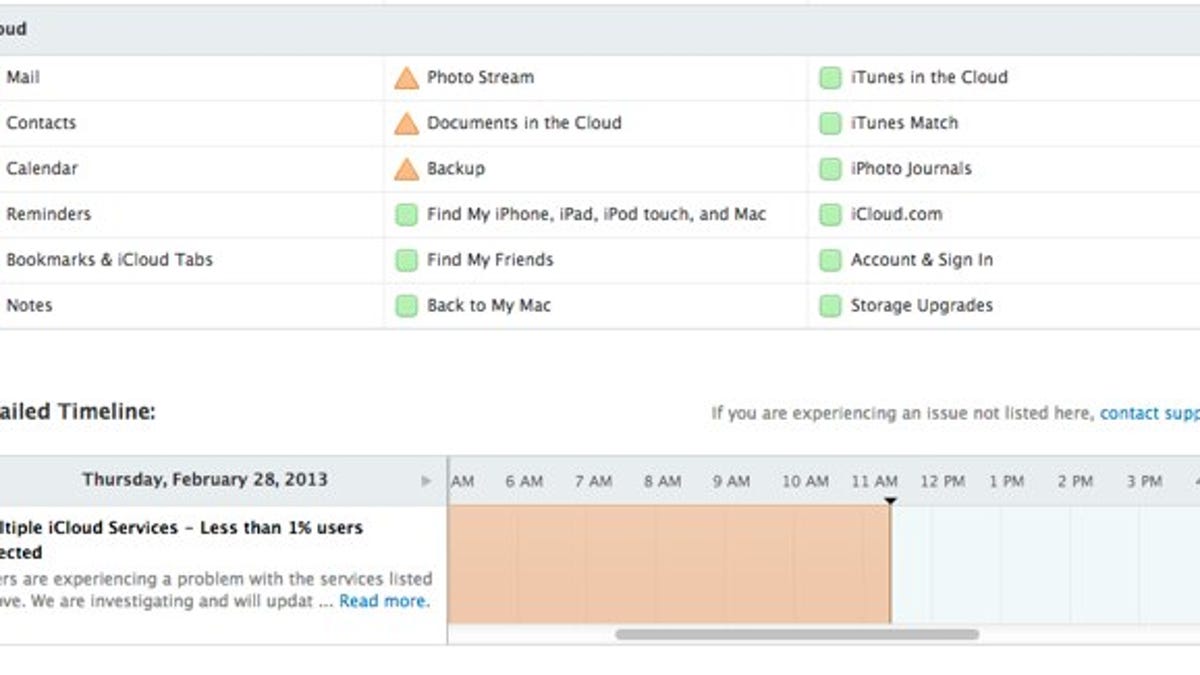Click the Account & Sign In status indicator
Viewport: 1200px width, 675px height.
[x=829, y=259]
